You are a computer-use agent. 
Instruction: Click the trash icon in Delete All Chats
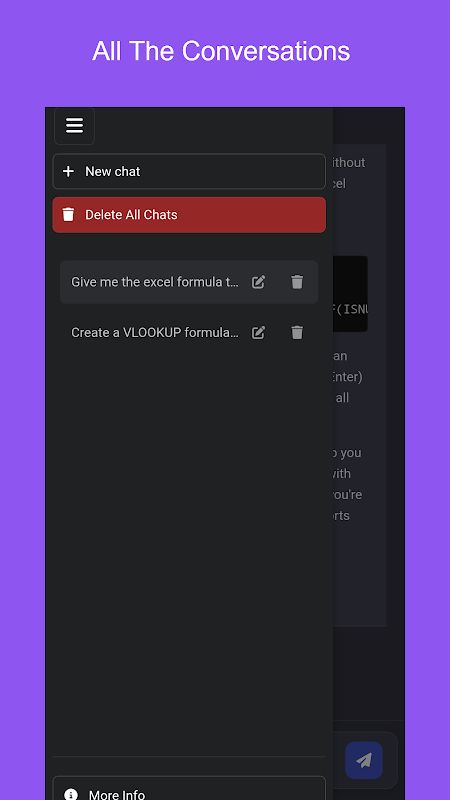click(68, 215)
